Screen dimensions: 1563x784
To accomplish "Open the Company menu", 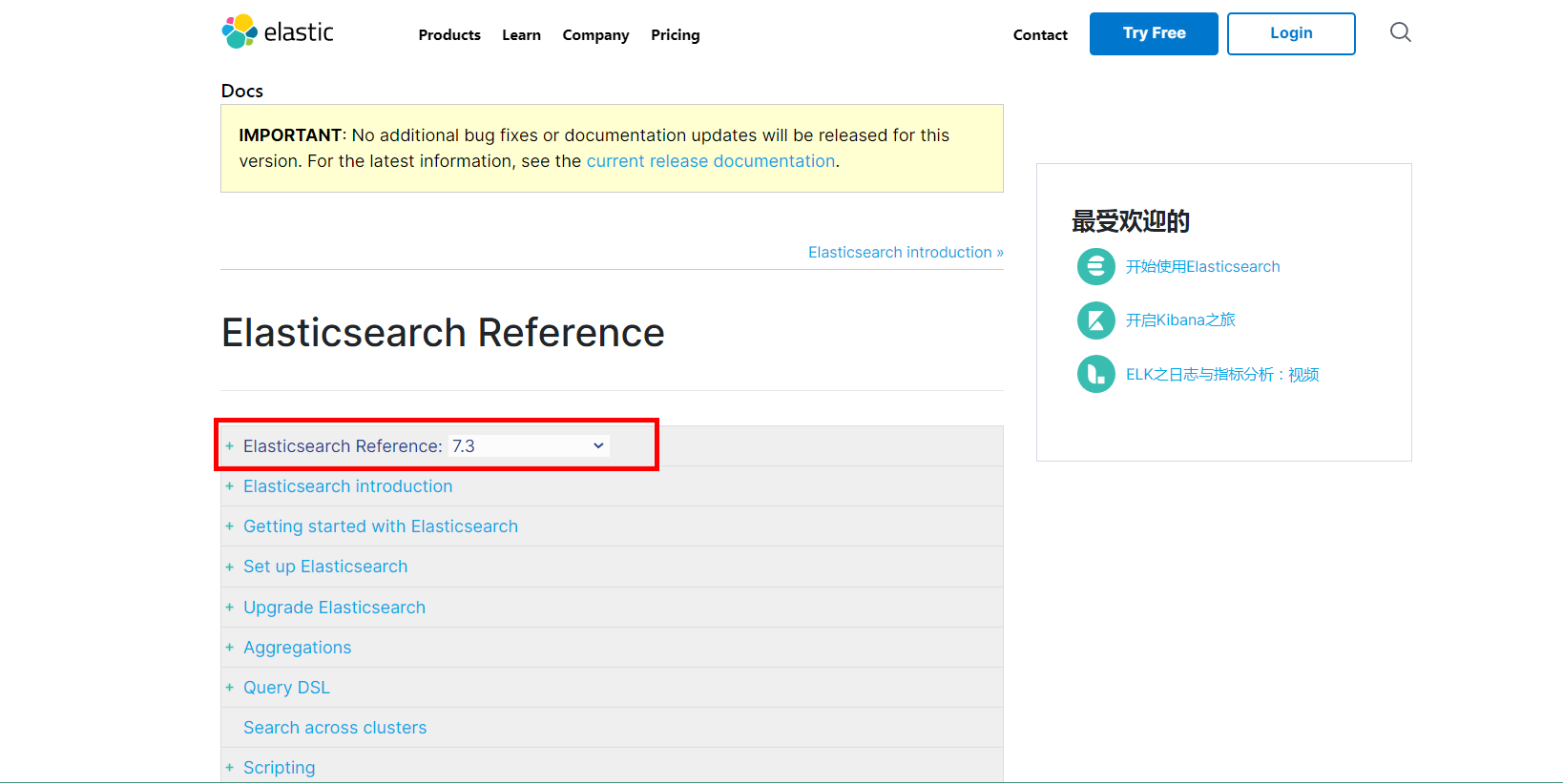I will coord(595,35).
